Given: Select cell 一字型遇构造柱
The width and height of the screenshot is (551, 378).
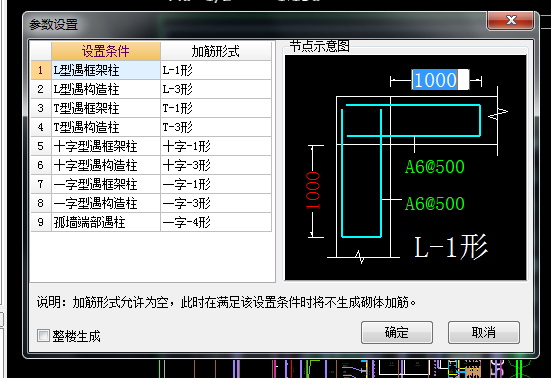Looking at the screenshot, I should point(106,203).
